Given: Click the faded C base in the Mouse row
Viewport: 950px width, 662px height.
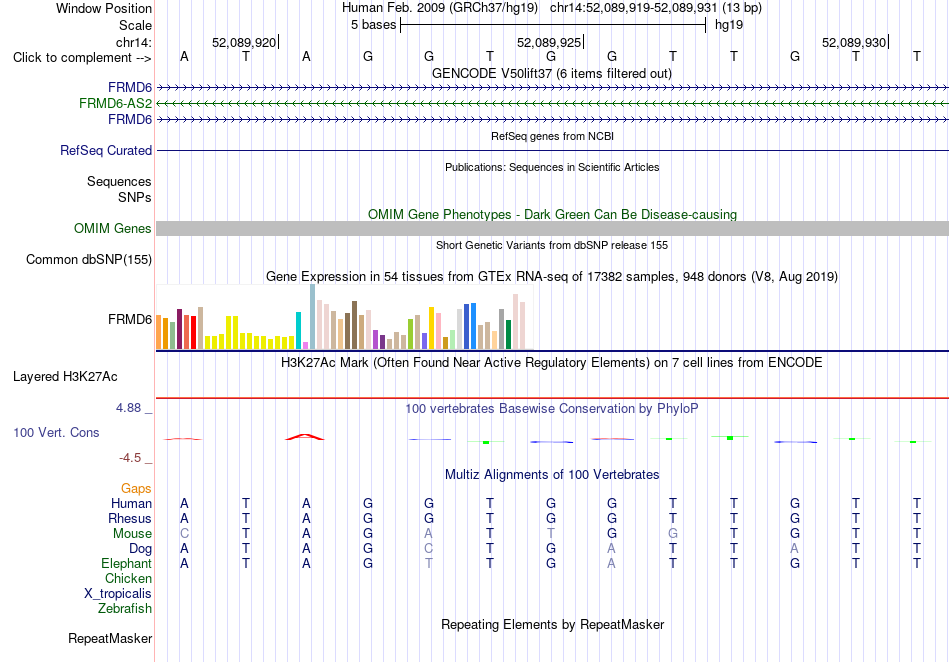Looking at the screenshot, I should pos(184,534).
